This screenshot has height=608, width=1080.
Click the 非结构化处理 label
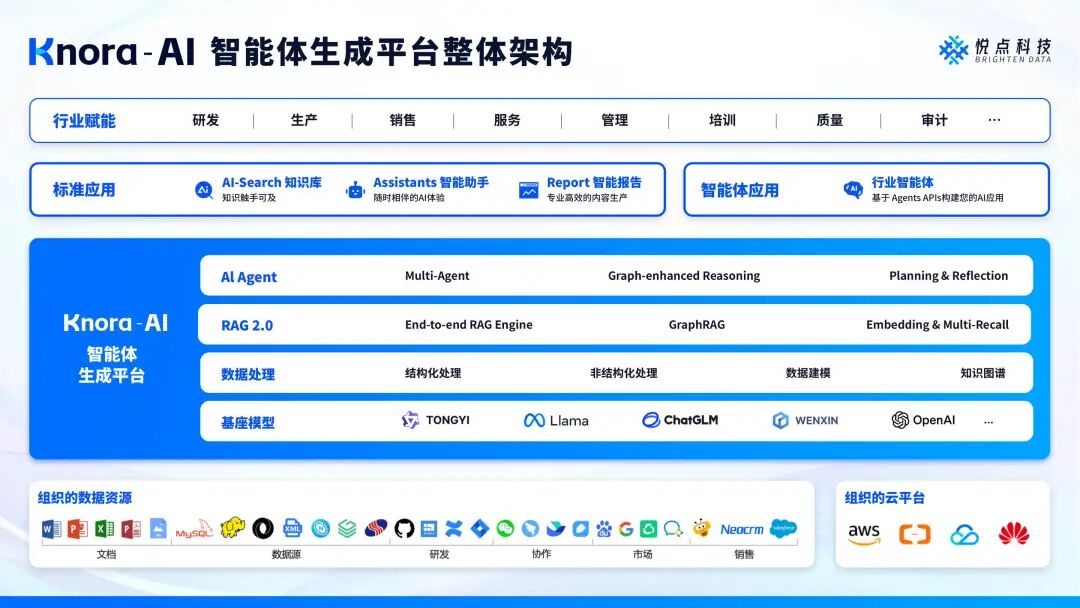point(623,373)
